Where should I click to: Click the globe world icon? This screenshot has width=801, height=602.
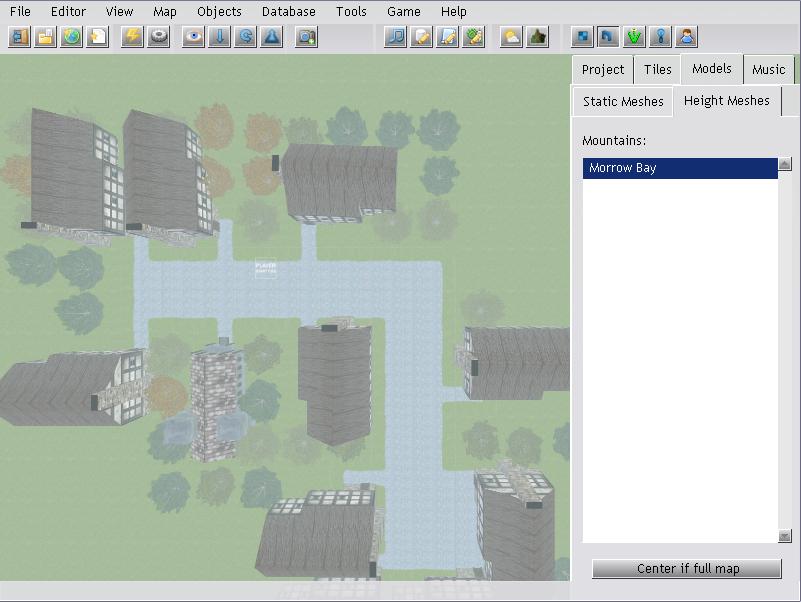[71, 37]
